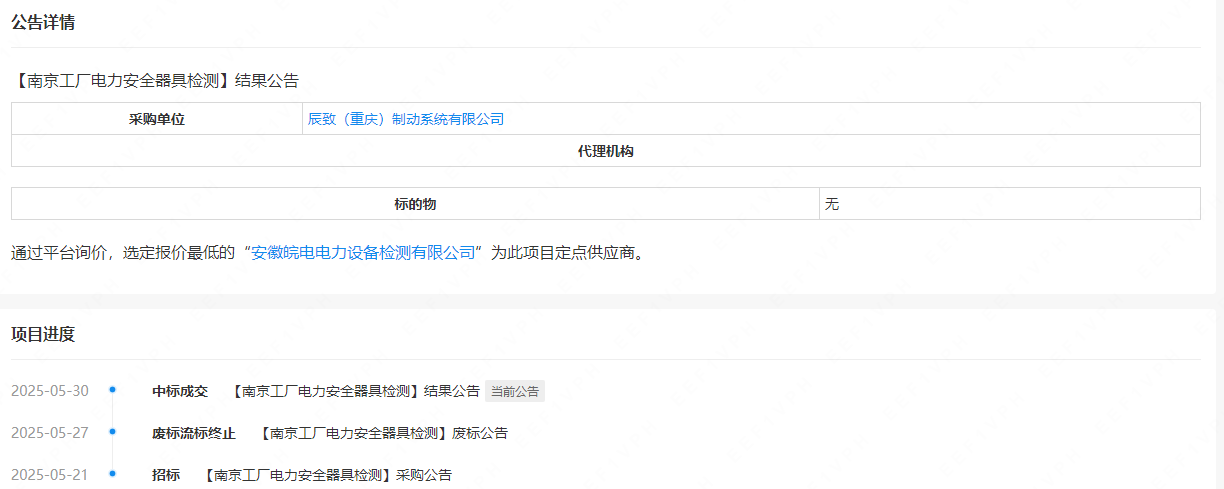Viewport: 1224px width, 489px height.
Task: Click the 2025-05-27 date text
Action: tap(50, 433)
